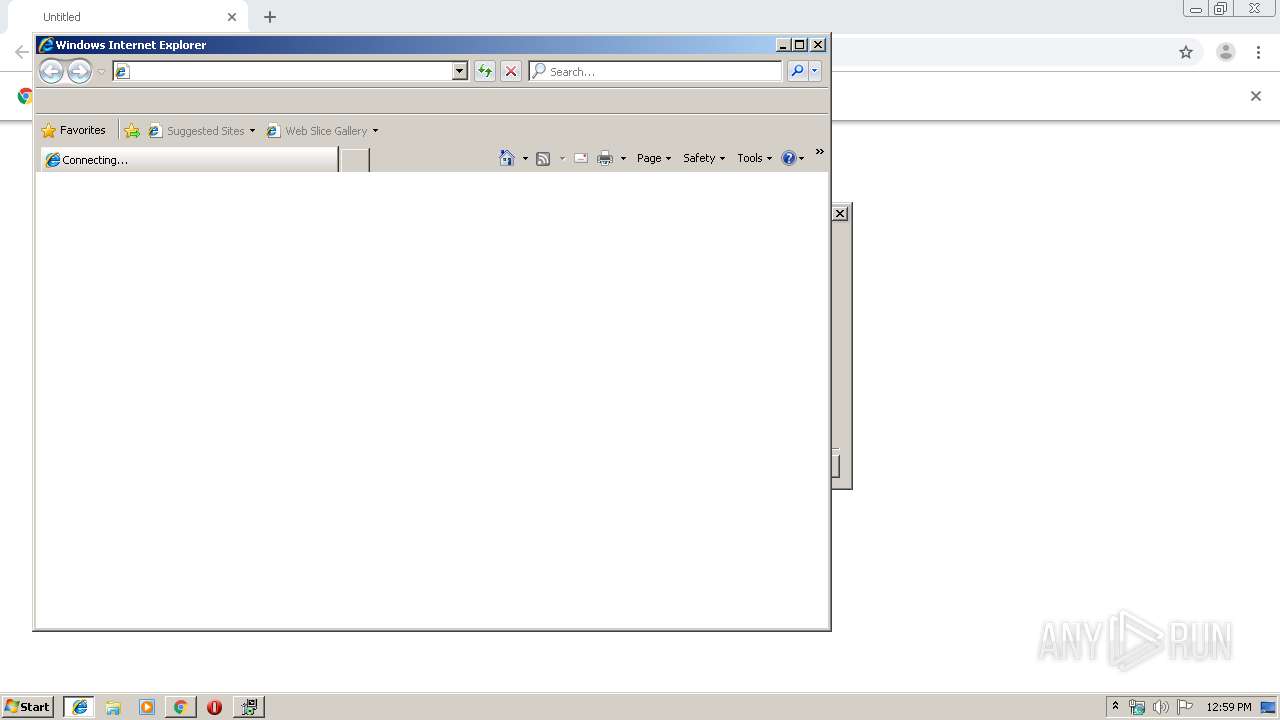
Task: Expand the Print options dropdown
Action: [x=623, y=158]
